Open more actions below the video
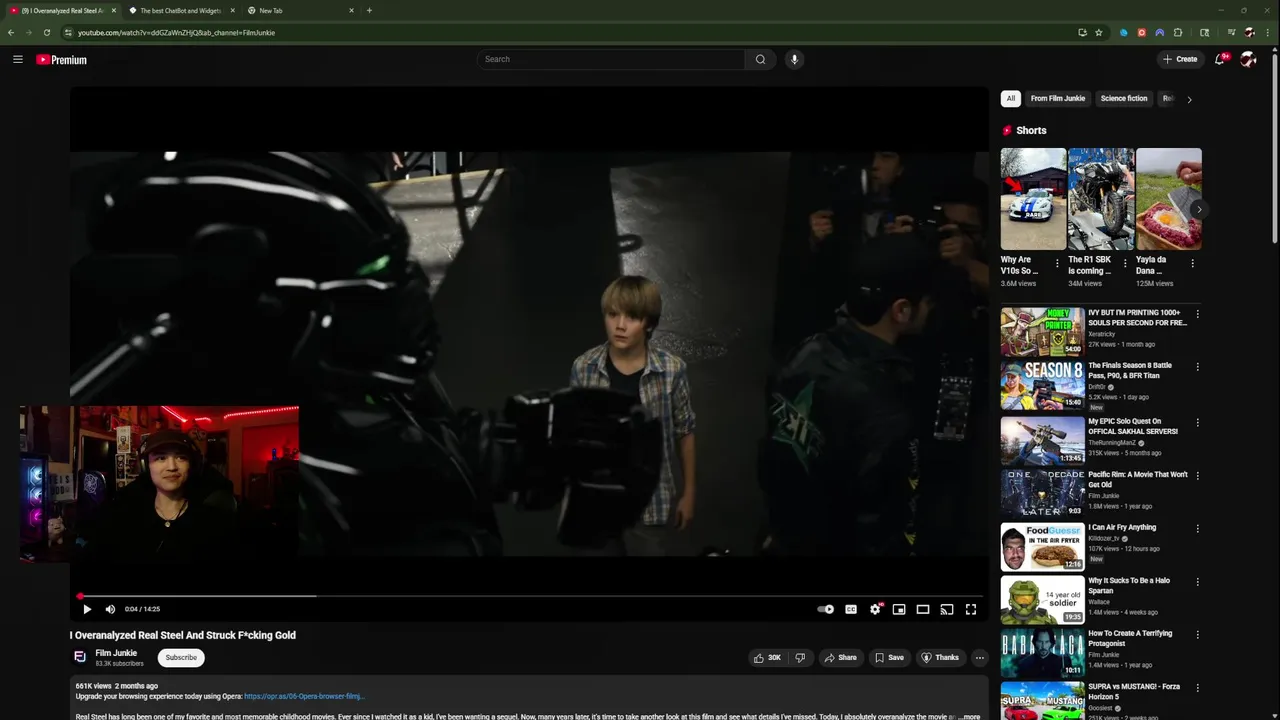 point(980,657)
